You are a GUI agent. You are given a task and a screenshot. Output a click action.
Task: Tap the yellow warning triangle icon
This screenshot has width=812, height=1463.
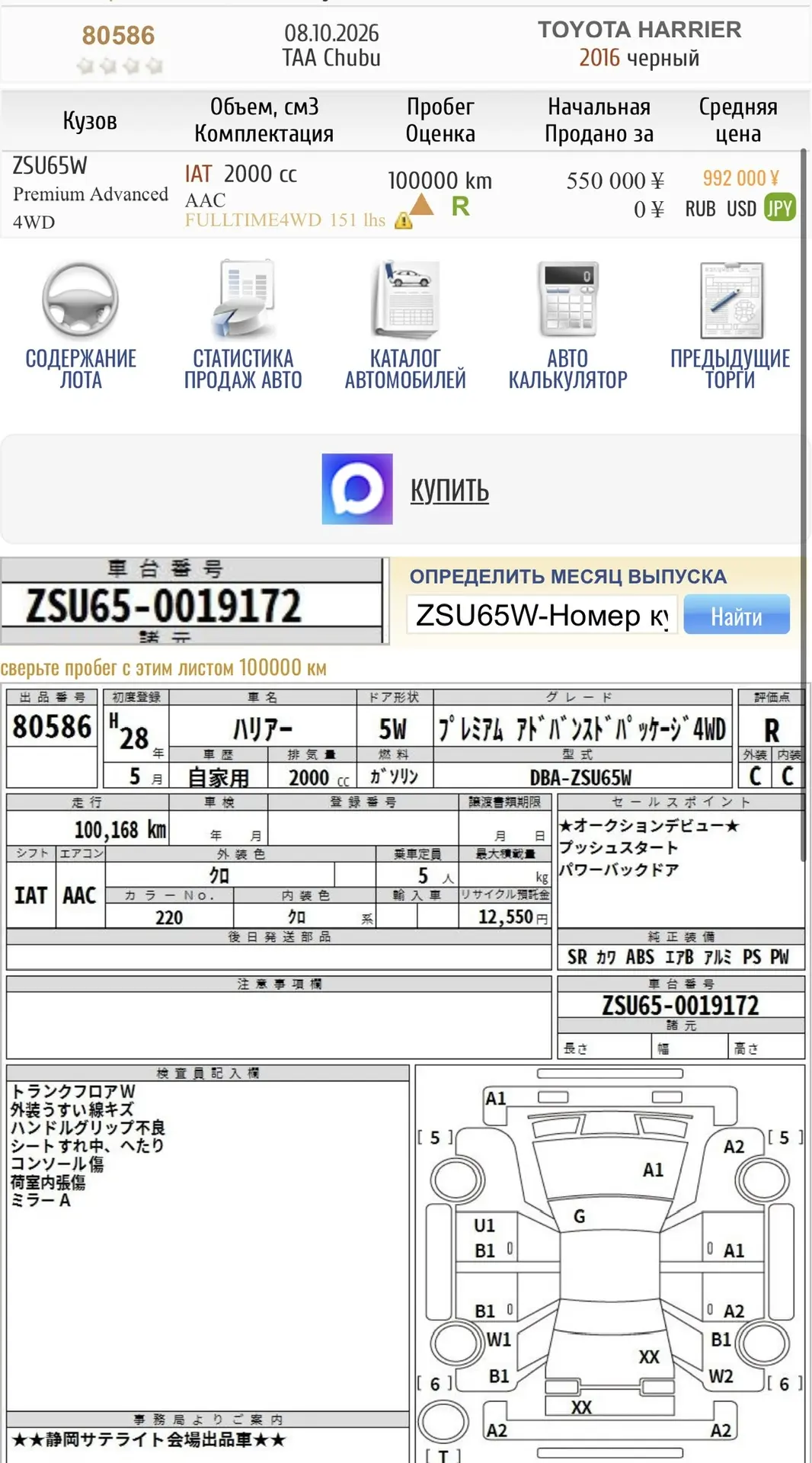pos(404,221)
